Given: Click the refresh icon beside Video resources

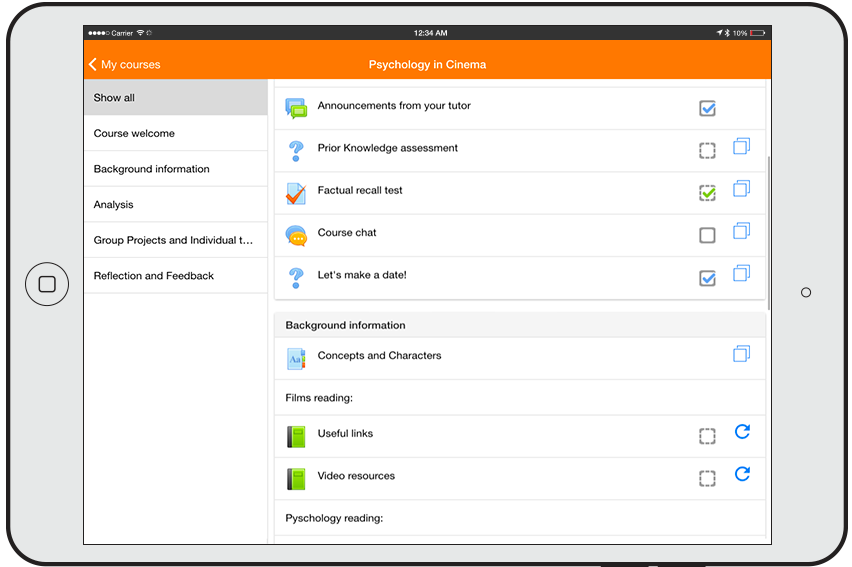Looking at the screenshot, I should point(742,474).
